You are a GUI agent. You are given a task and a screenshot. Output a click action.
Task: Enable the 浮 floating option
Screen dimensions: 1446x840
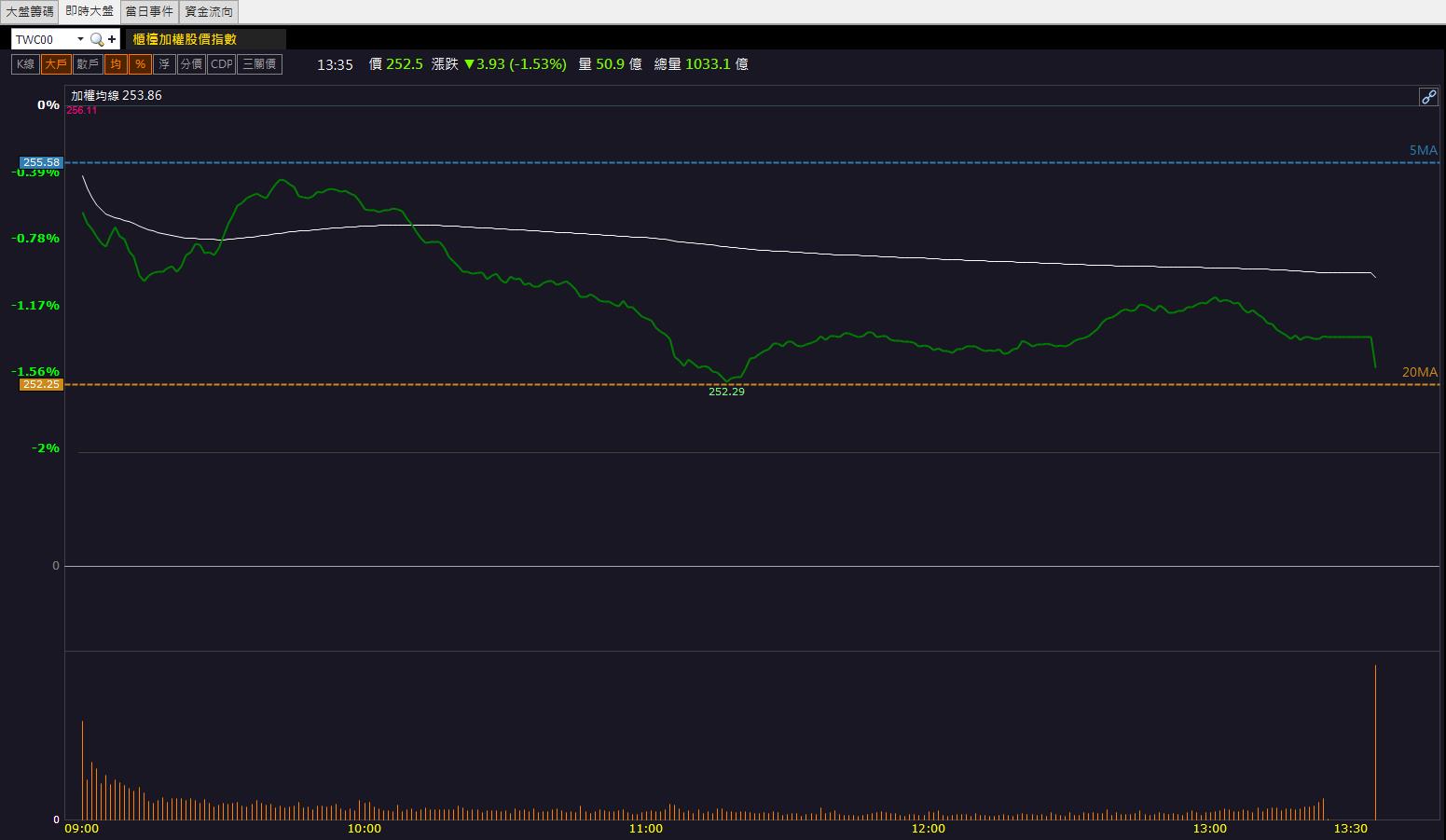click(164, 64)
